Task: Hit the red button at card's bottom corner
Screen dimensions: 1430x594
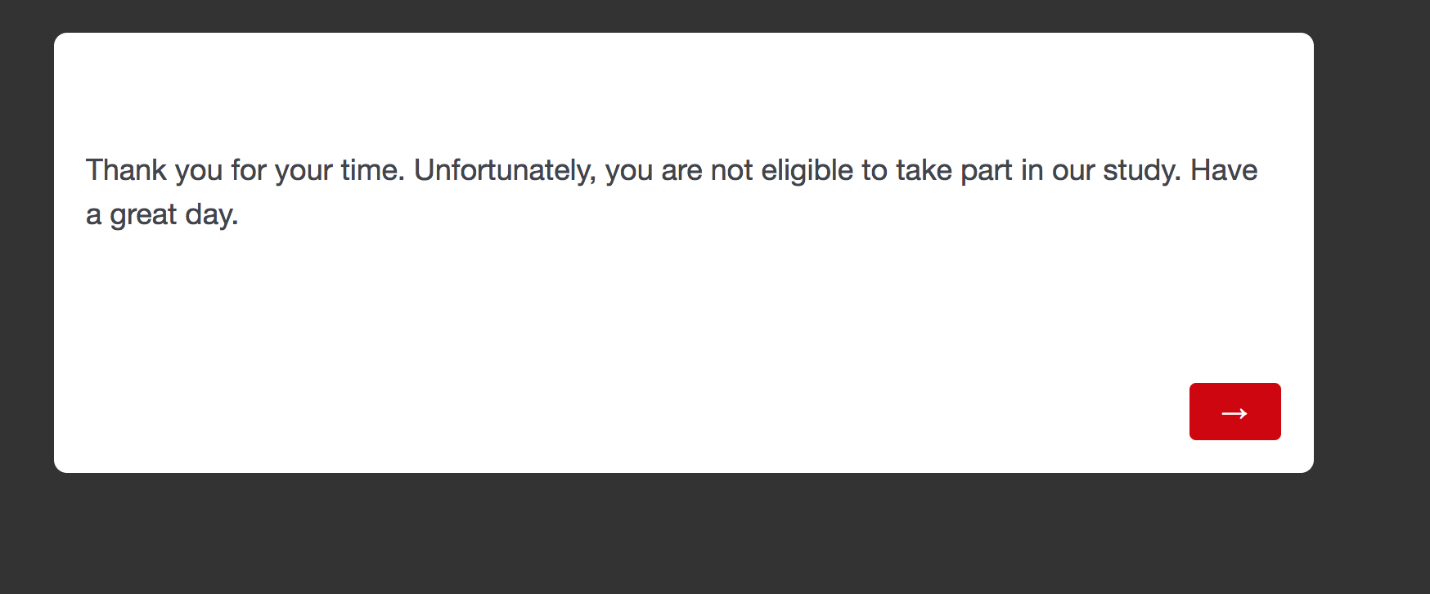Action: coord(1234,412)
